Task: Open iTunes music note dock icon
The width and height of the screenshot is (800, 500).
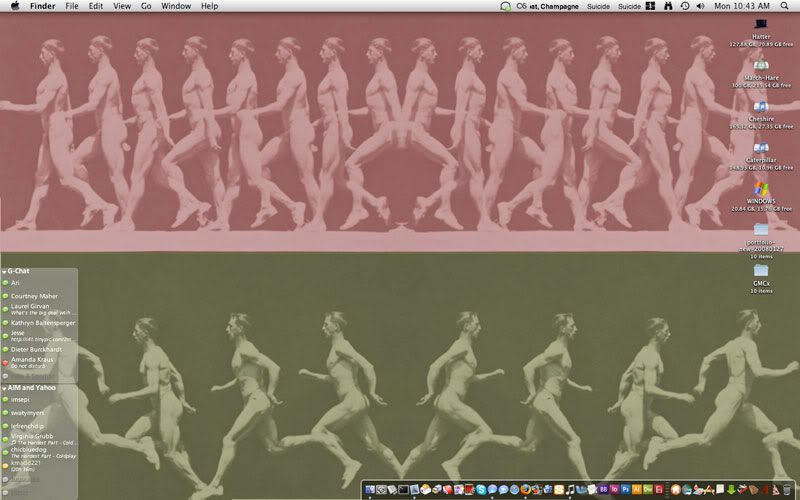Action: coord(569,490)
